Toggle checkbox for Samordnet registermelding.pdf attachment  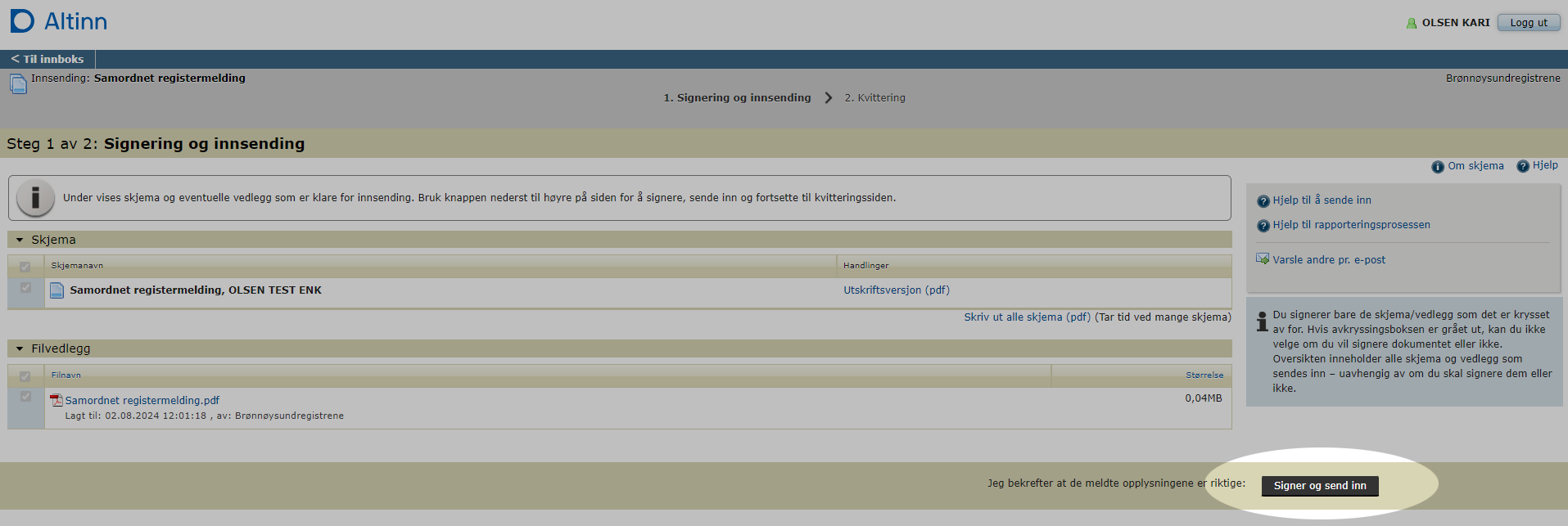[25, 397]
